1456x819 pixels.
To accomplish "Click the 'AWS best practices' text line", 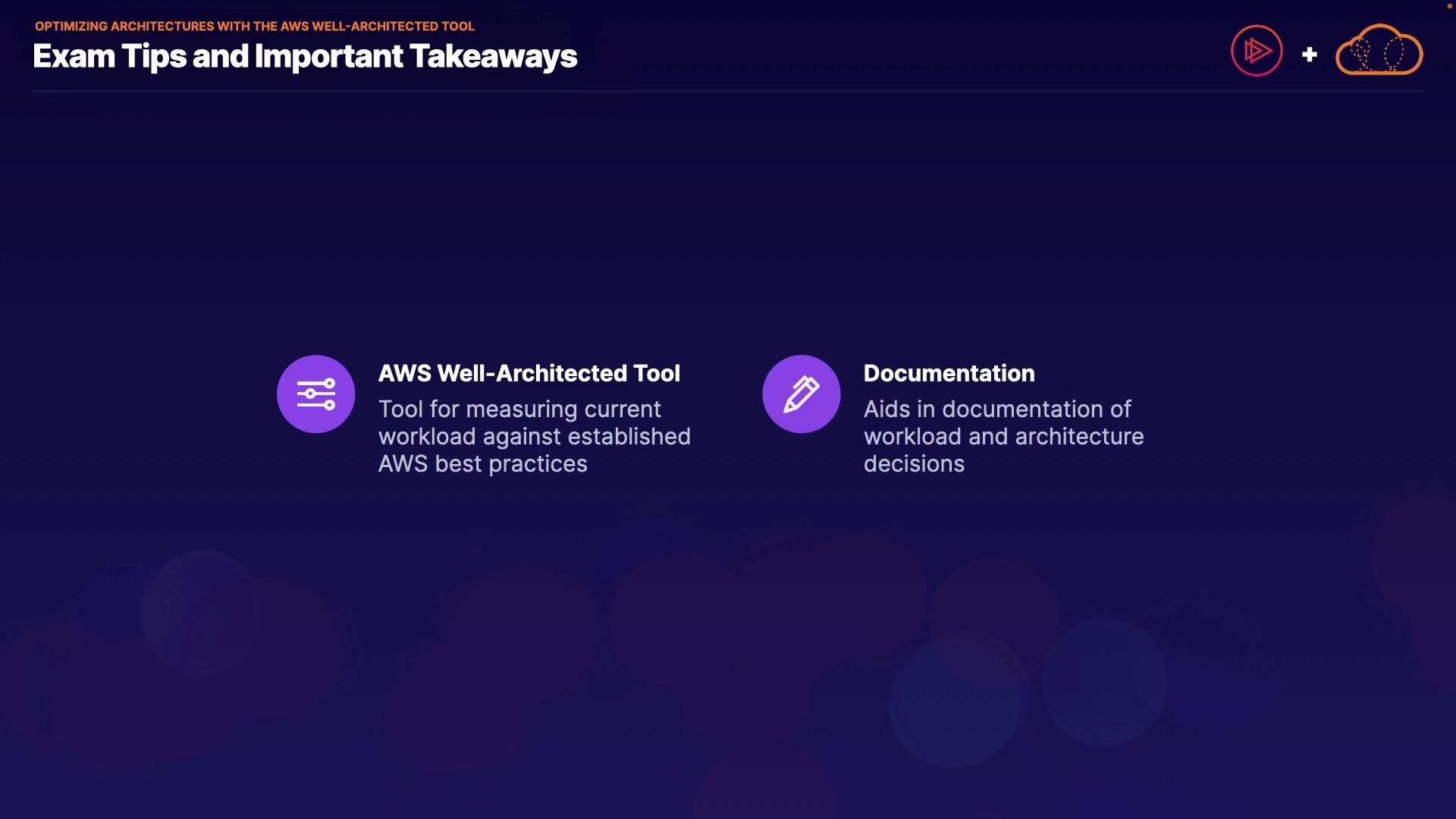I will pos(482,464).
